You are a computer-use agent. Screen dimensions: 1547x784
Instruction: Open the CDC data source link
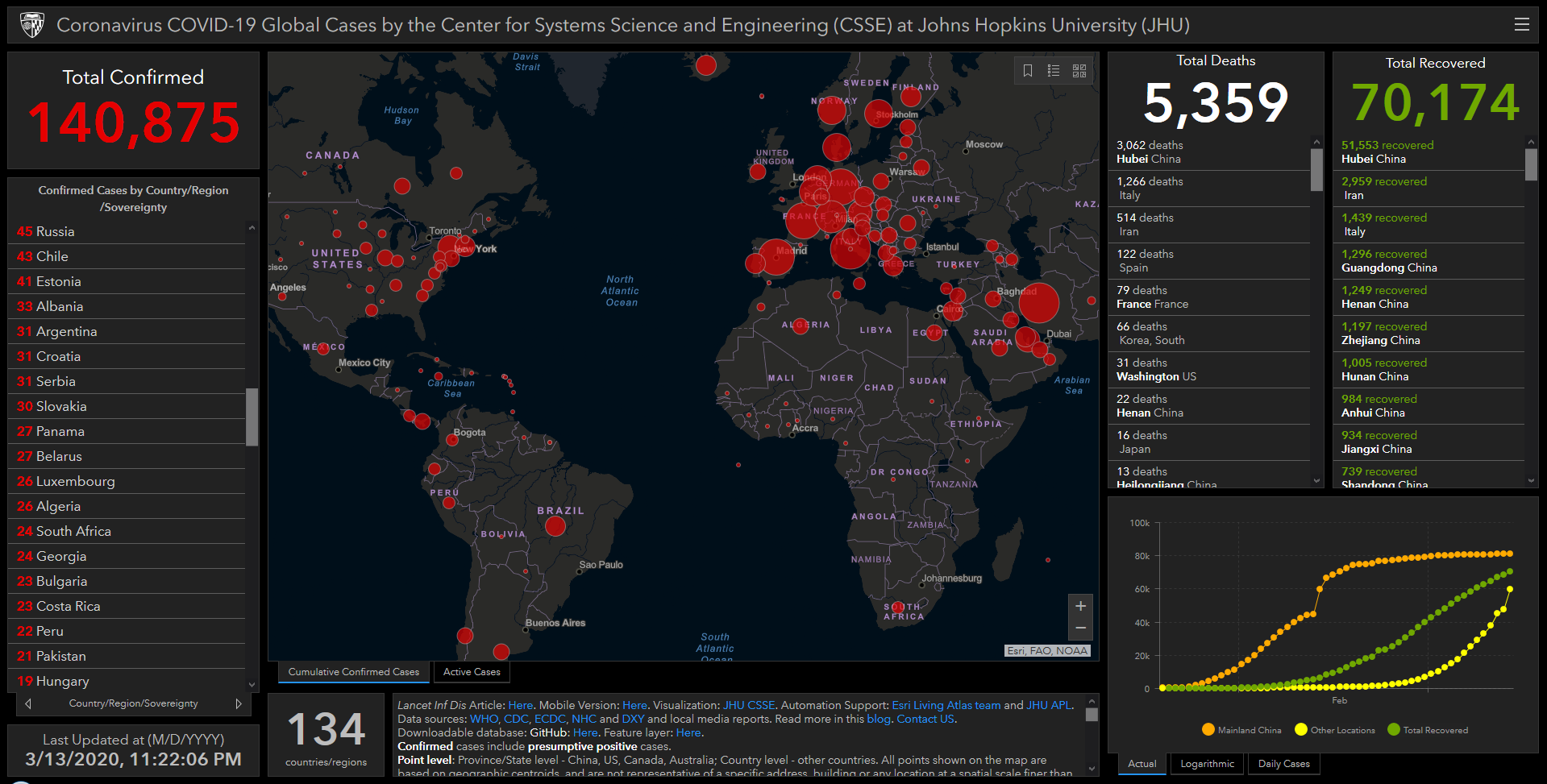(516, 719)
